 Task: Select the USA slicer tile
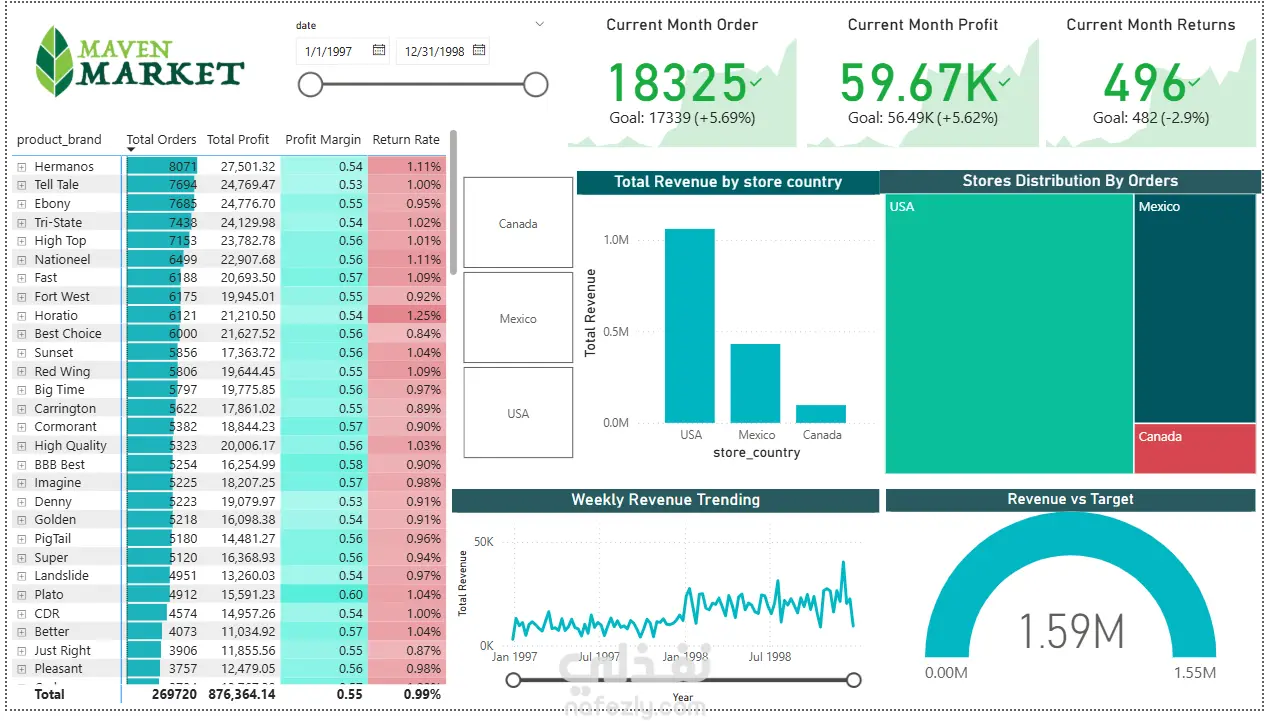tap(518, 413)
